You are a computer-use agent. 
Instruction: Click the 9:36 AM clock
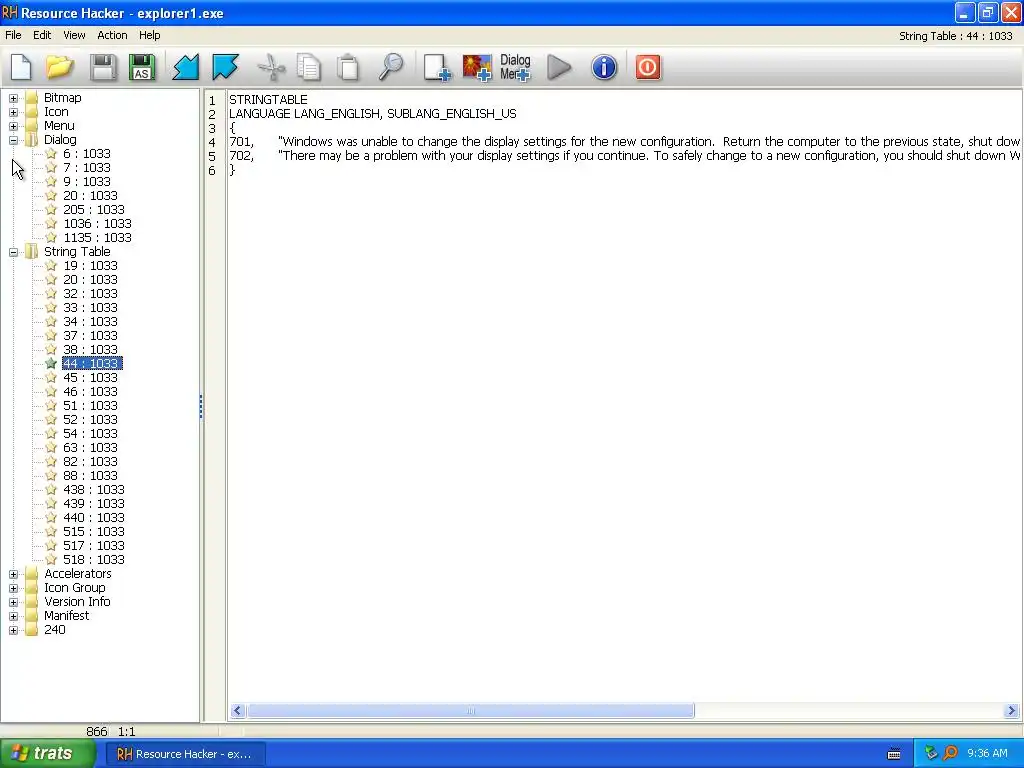pyautogui.click(x=987, y=754)
